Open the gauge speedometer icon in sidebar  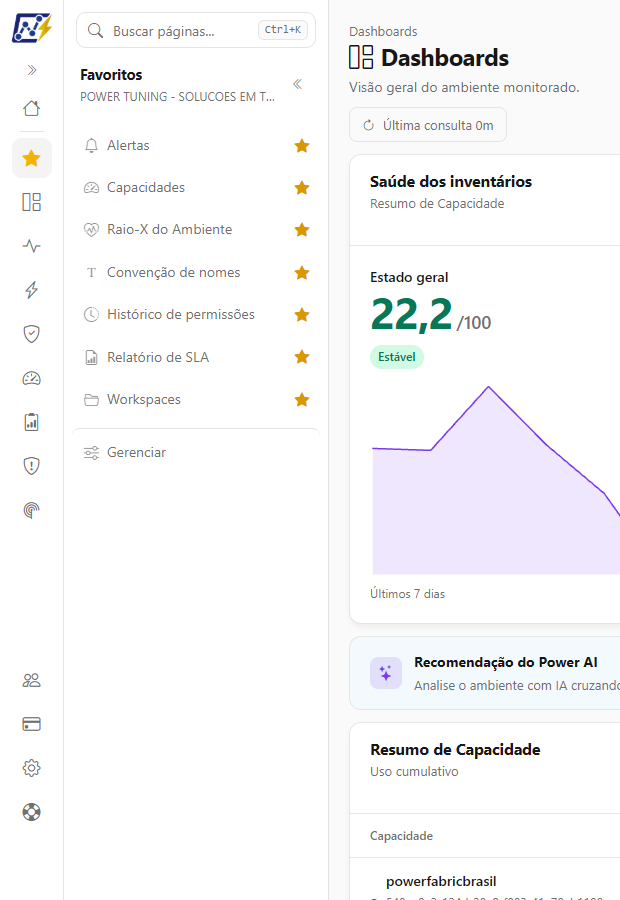pyautogui.click(x=32, y=378)
